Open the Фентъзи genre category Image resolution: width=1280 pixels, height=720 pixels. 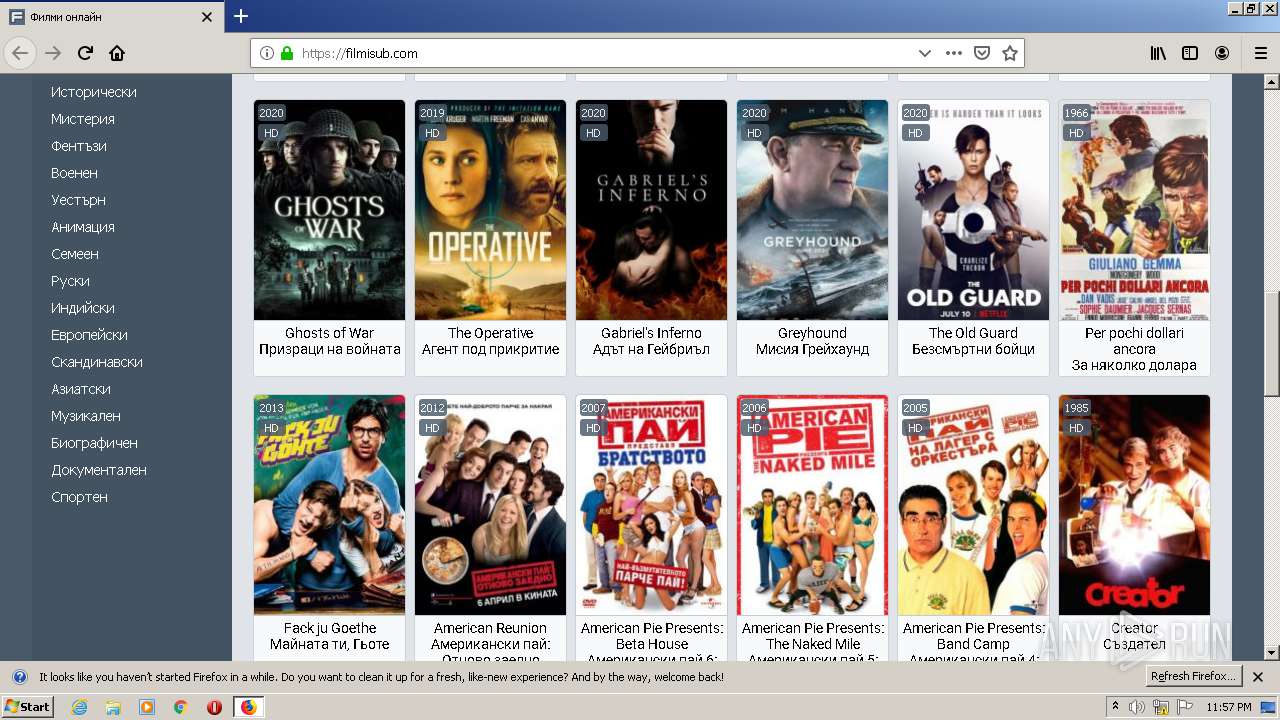point(79,146)
